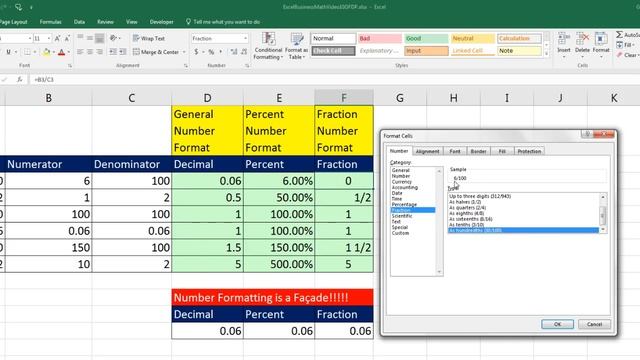
Task: Click the Insert Function fx icon
Action: pos(19,80)
